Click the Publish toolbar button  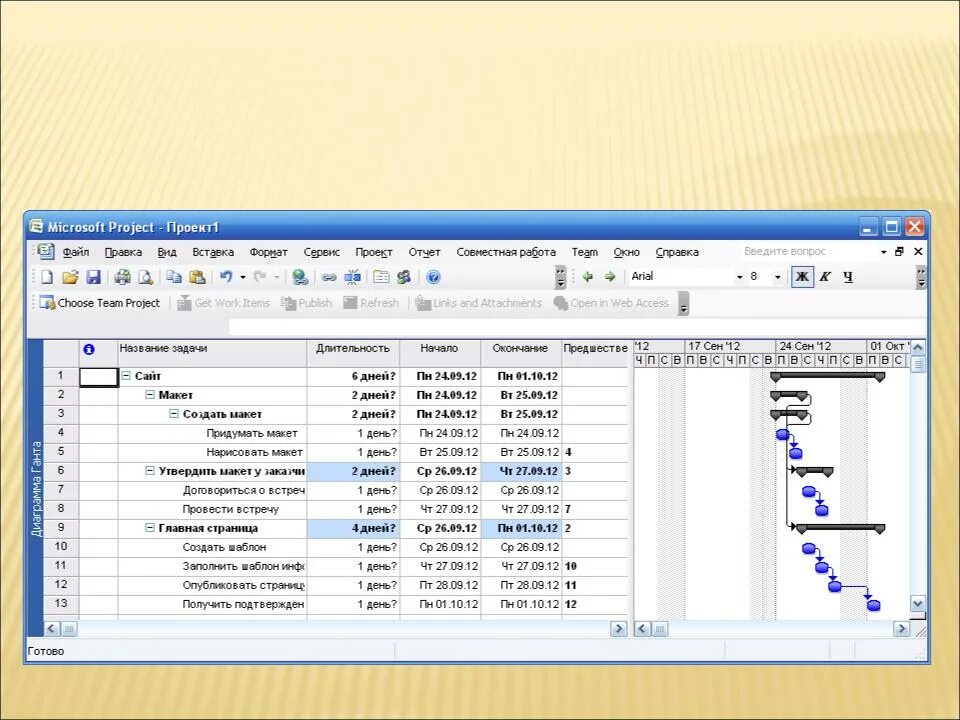tap(306, 303)
